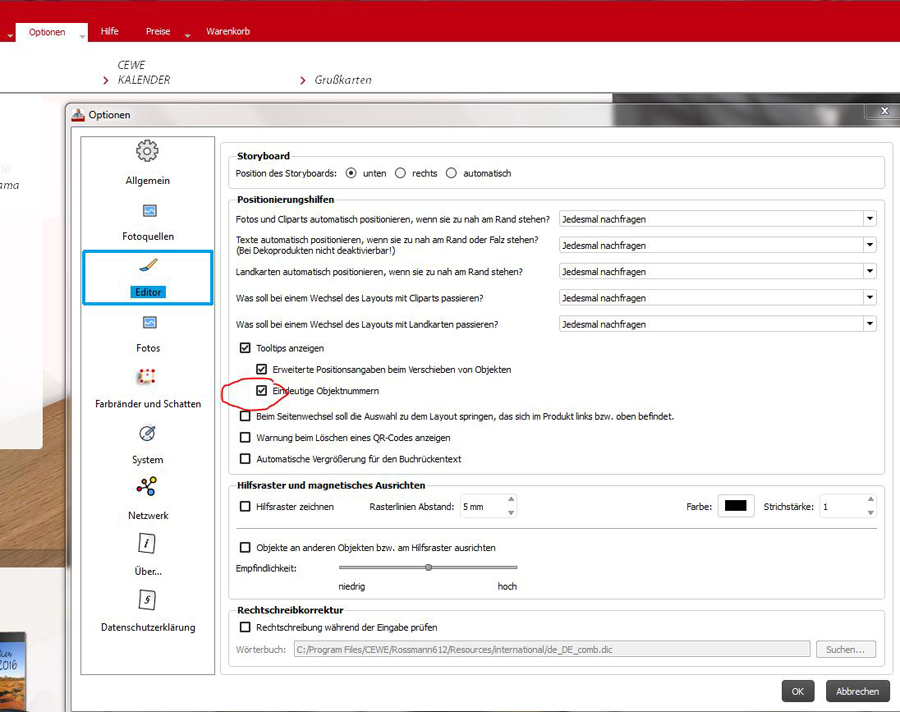Toggle 'Eindeutige Objektnummern' checkbox

262,390
